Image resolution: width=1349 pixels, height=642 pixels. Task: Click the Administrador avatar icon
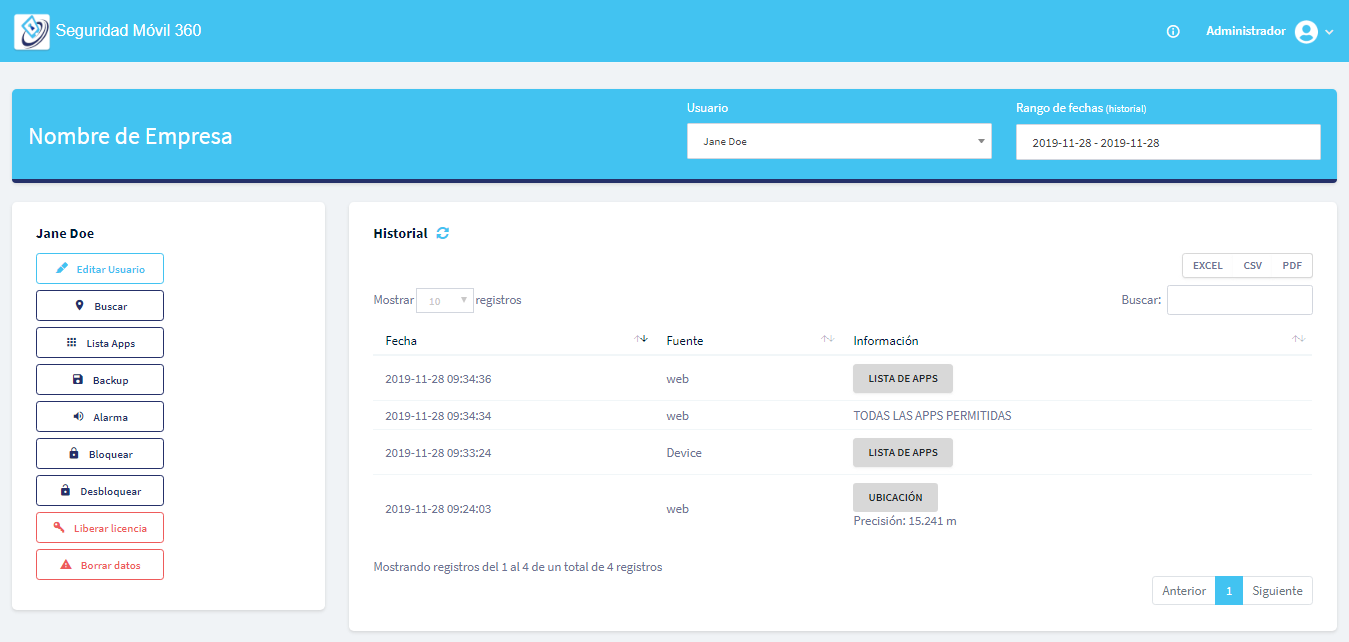pos(1306,32)
